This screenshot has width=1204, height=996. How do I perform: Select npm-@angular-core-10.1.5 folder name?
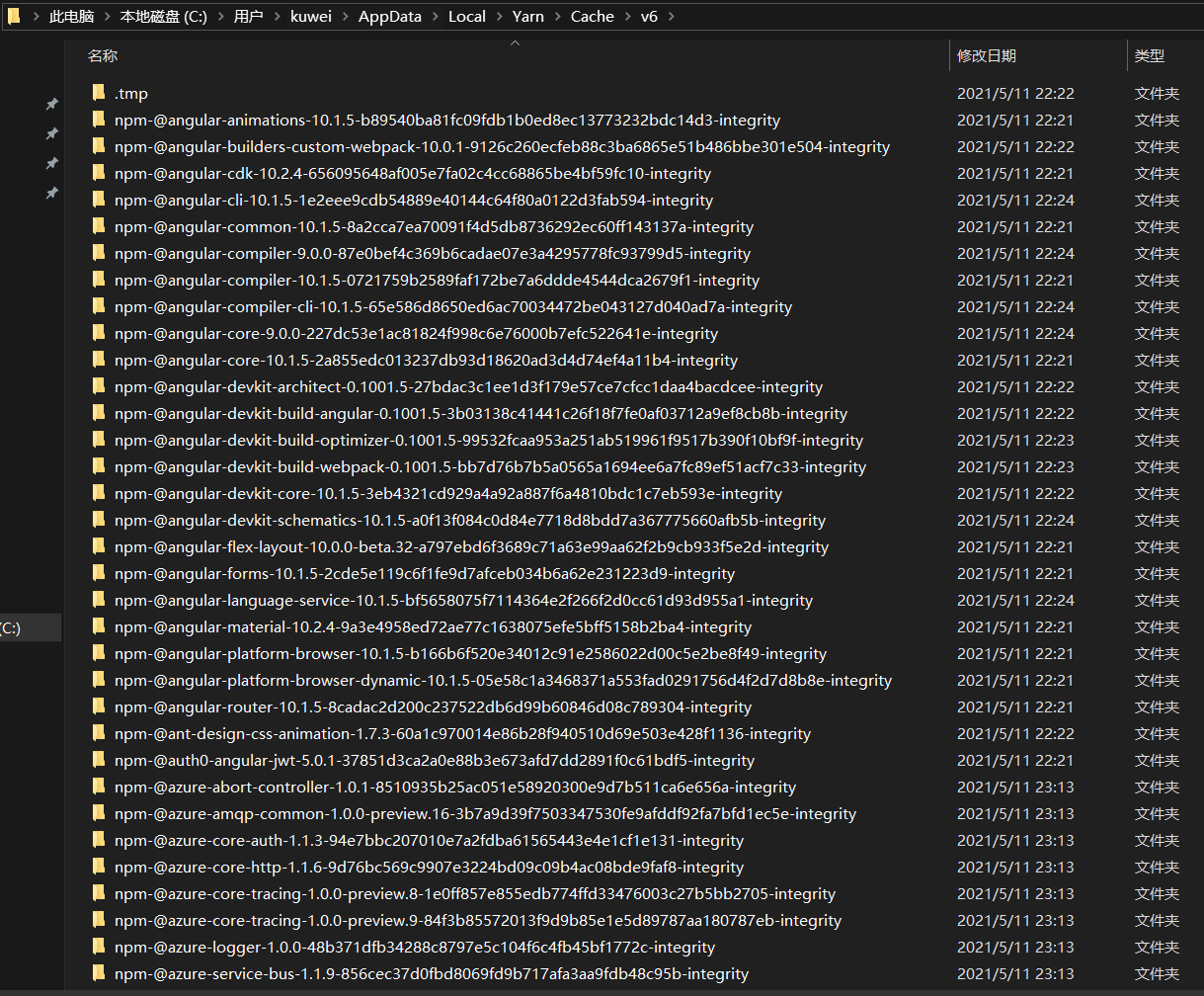[x=426, y=360]
